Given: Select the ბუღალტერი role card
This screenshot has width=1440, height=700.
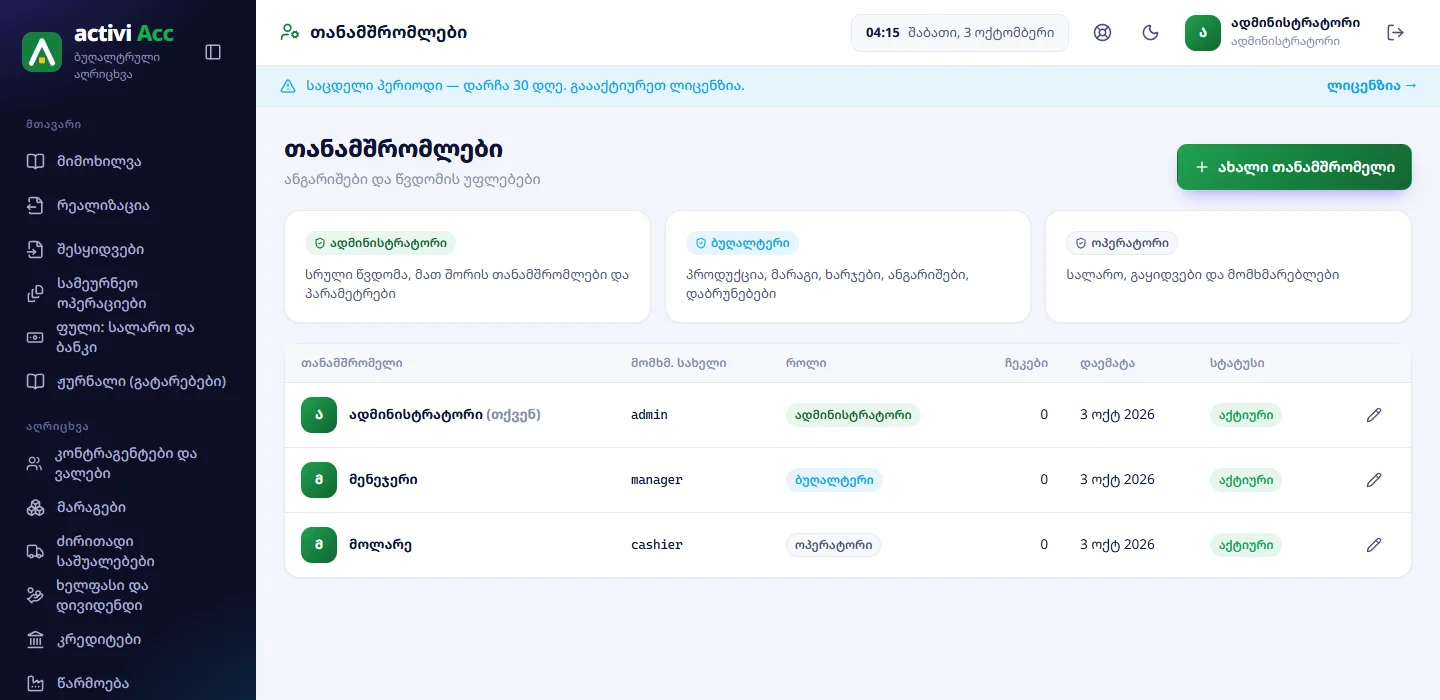Looking at the screenshot, I should tap(848, 266).
